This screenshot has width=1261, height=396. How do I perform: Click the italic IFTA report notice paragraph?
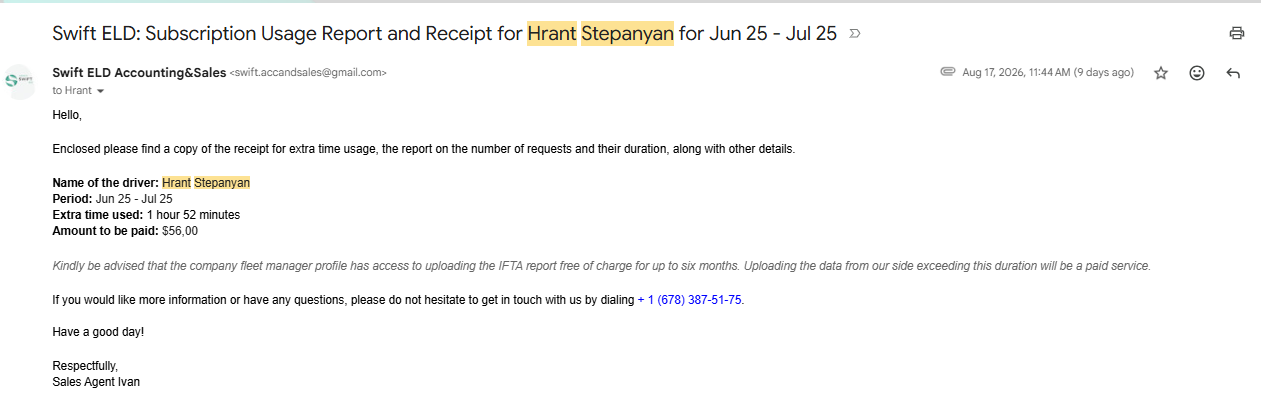click(x=602, y=266)
